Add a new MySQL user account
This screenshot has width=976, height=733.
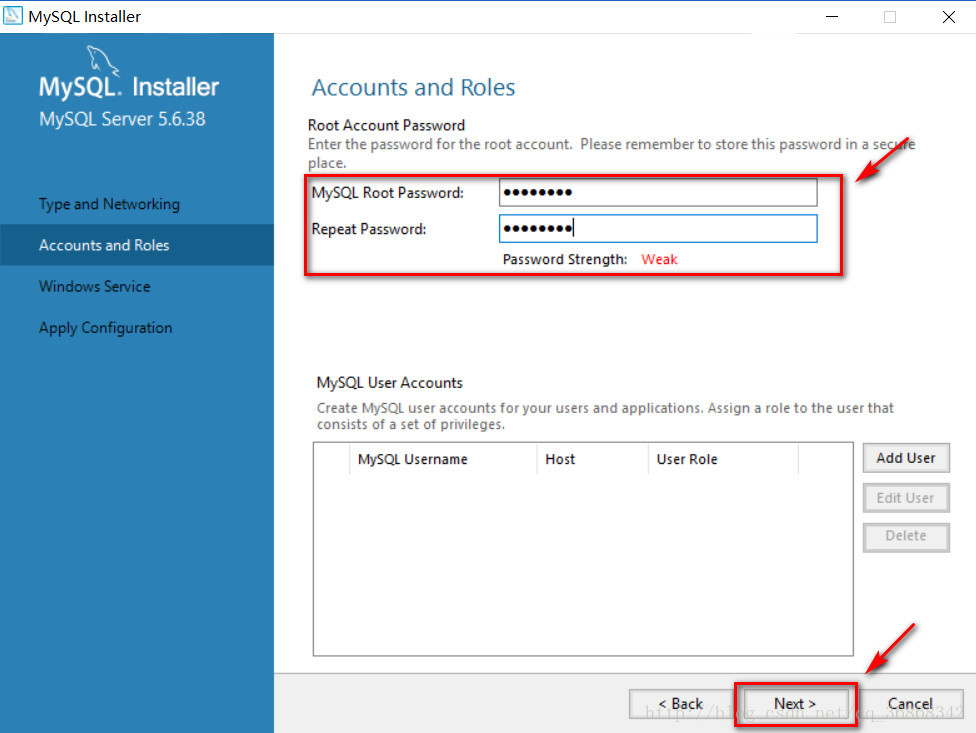click(906, 458)
